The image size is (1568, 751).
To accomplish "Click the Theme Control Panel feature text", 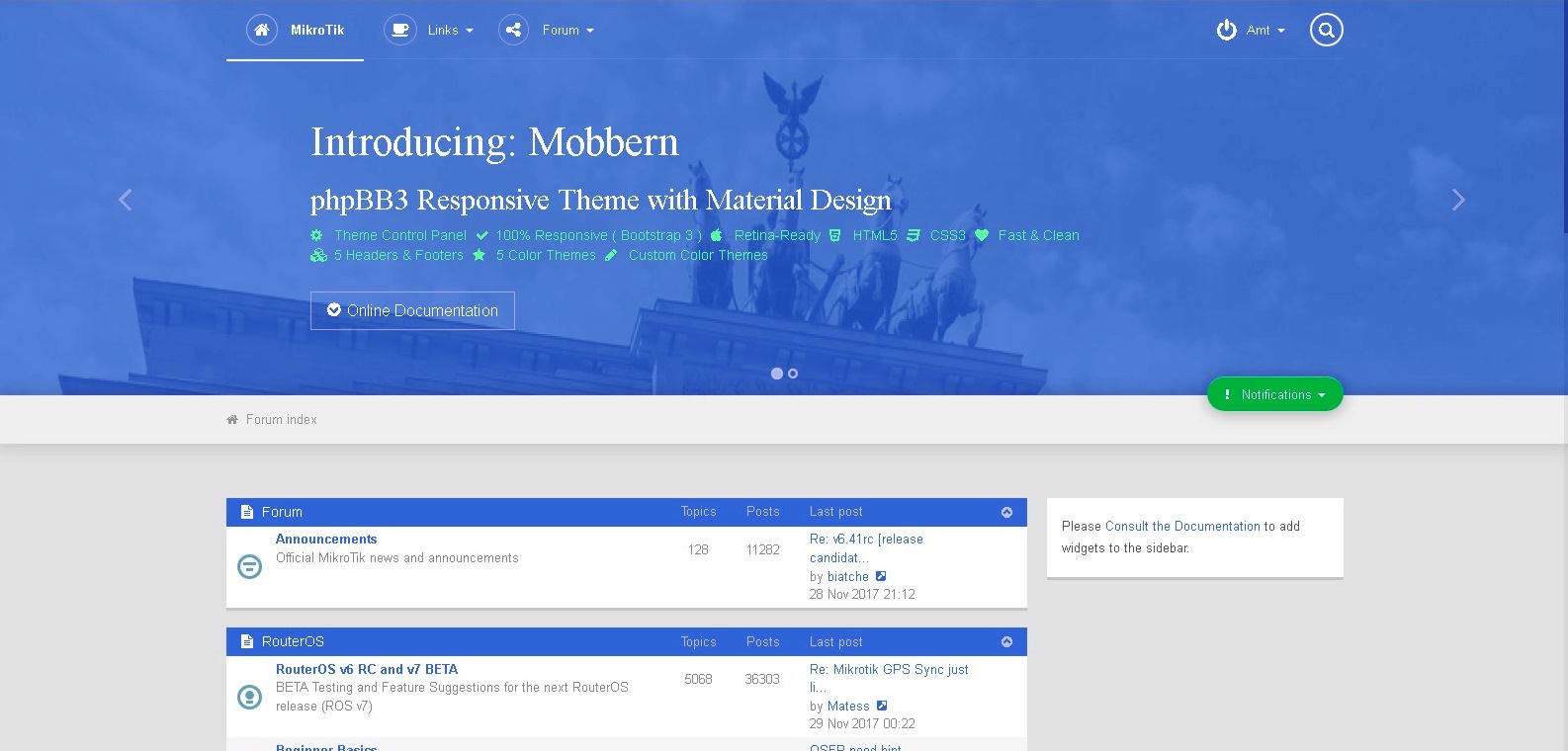I will tap(400, 235).
